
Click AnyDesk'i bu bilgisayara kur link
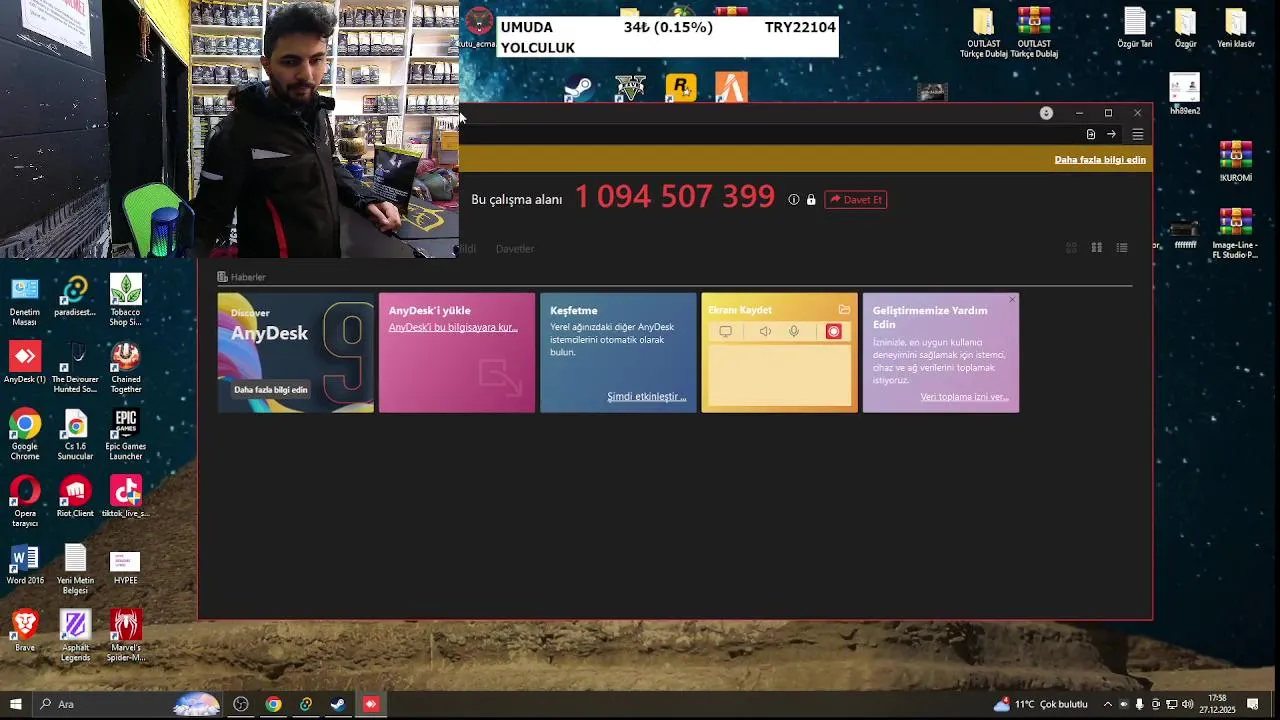point(453,328)
